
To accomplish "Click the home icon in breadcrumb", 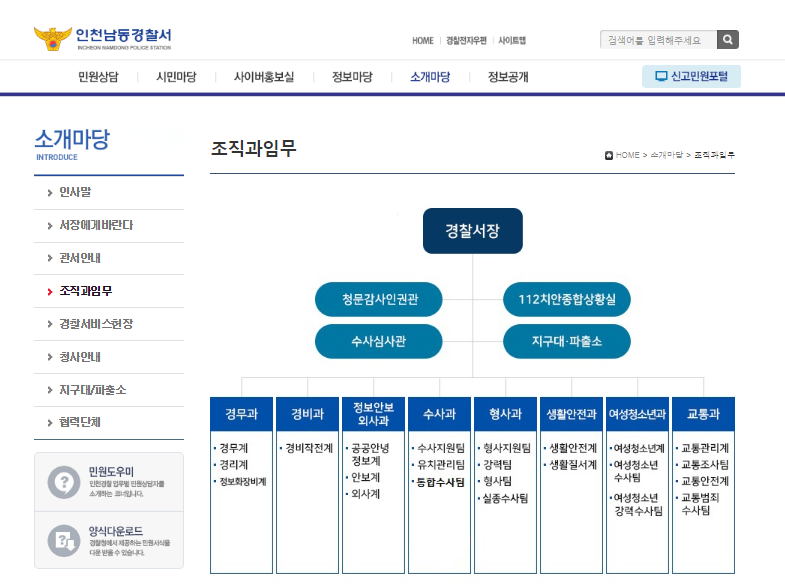I will click(x=609, y=155).
